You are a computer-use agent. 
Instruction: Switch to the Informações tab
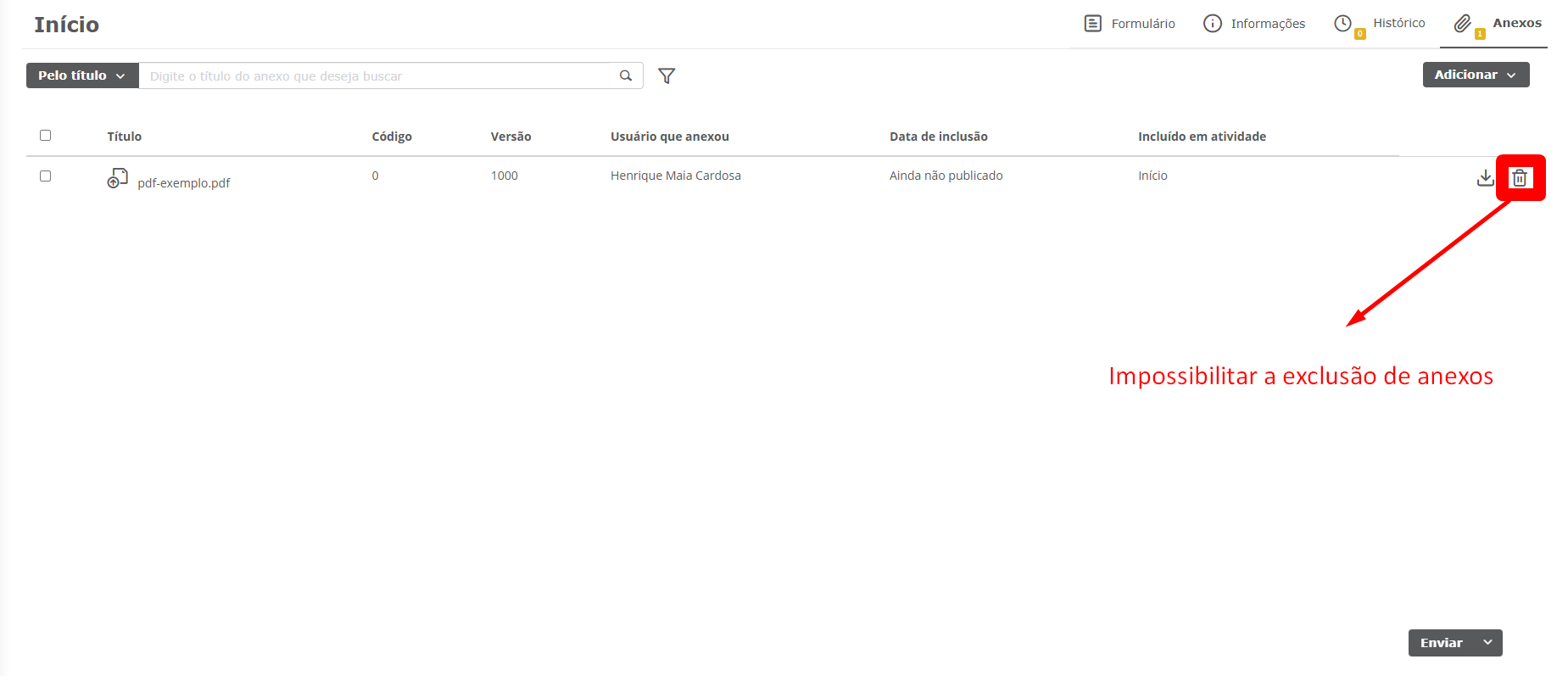(x=1268, y=24)
